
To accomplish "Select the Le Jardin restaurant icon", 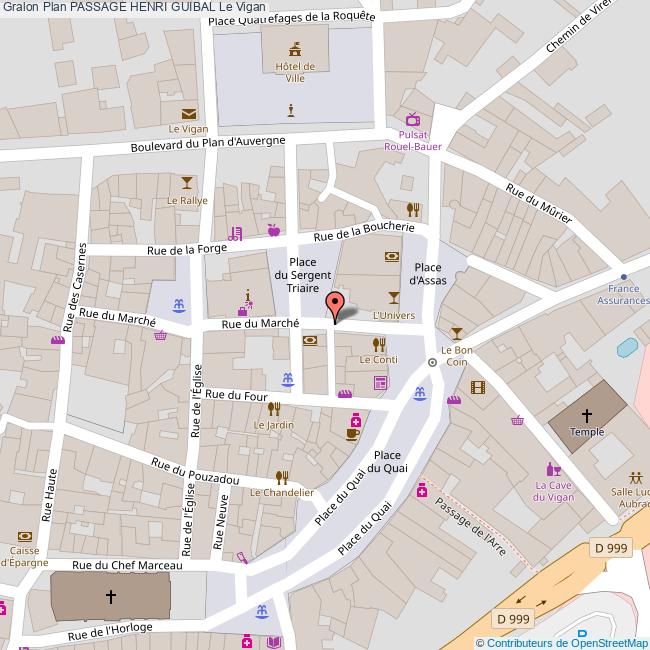I will (x=273, y=408).
